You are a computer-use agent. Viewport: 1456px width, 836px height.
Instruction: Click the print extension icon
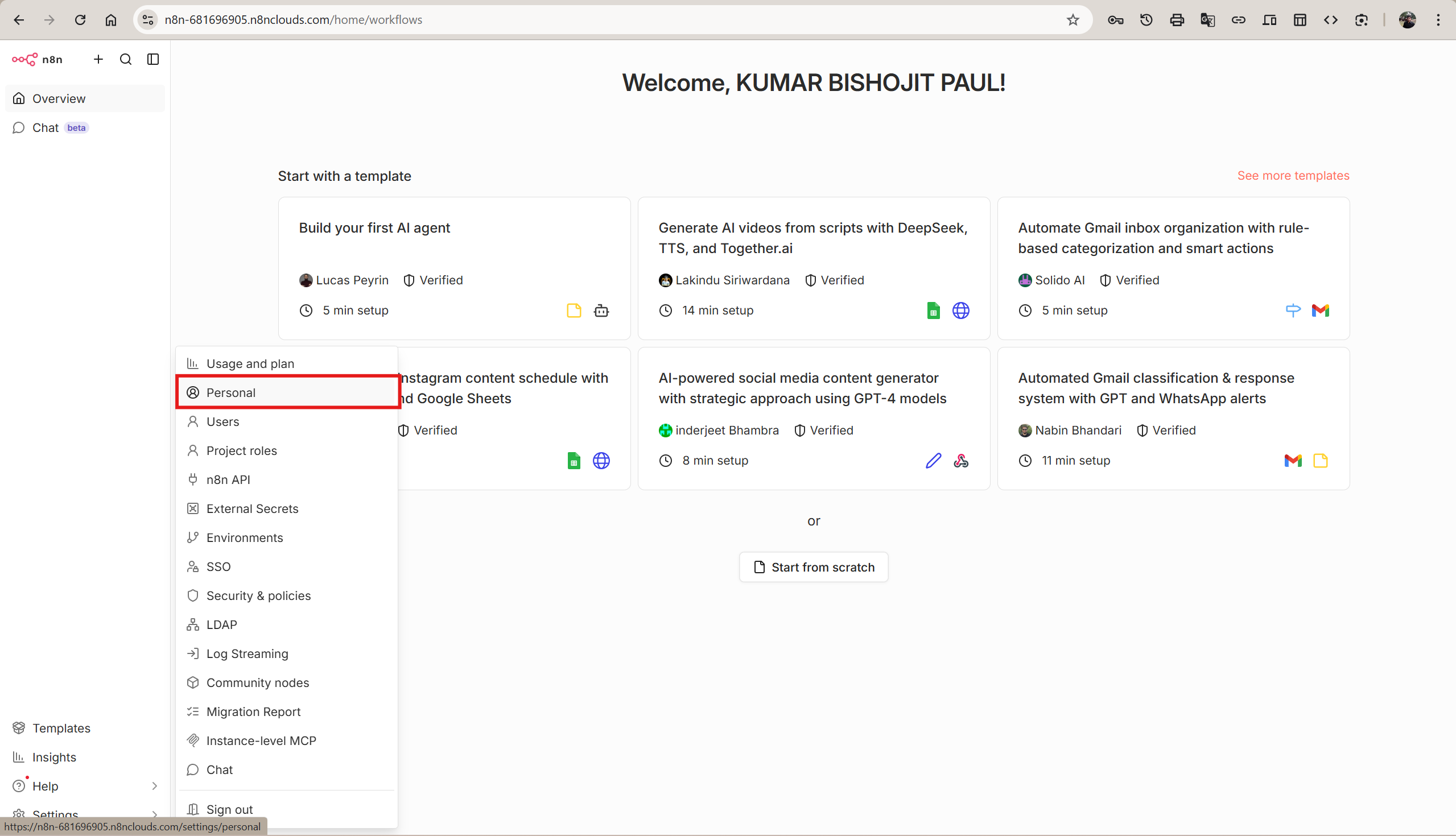tap(1177, 20)
